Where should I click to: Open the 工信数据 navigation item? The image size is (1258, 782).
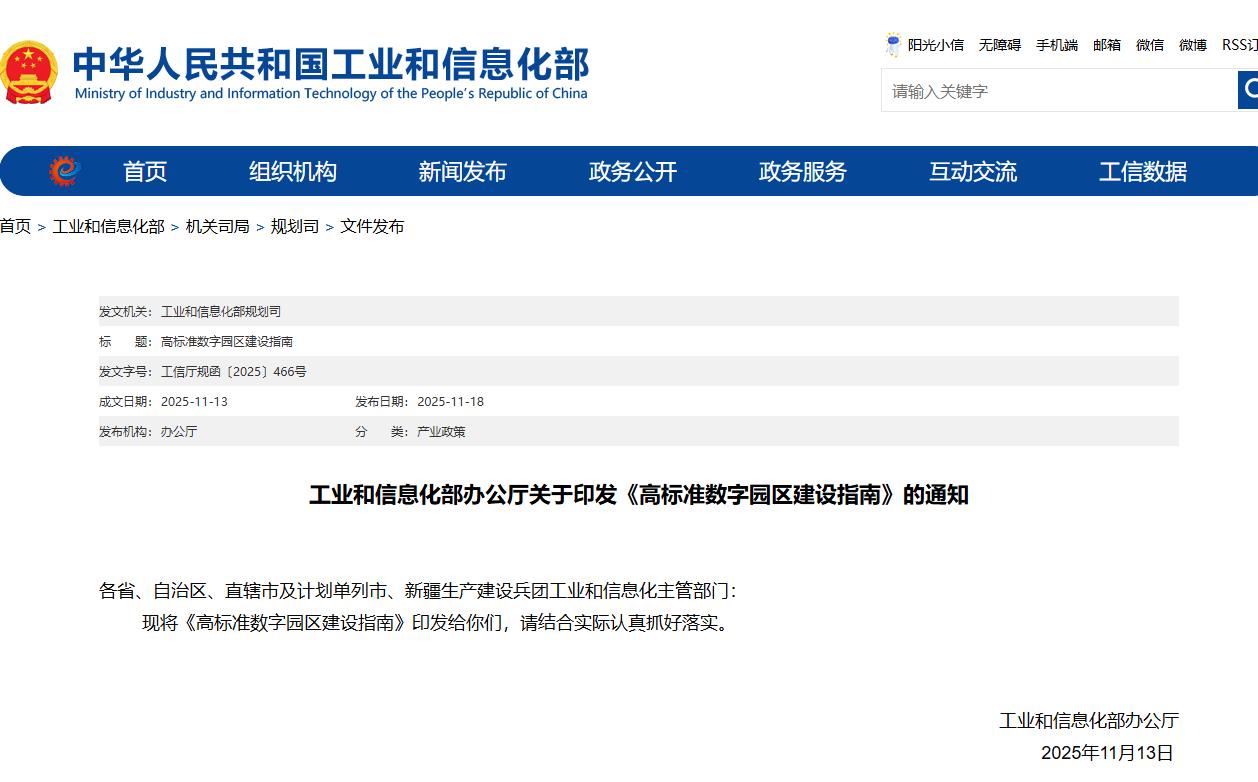pos(1143,172)
